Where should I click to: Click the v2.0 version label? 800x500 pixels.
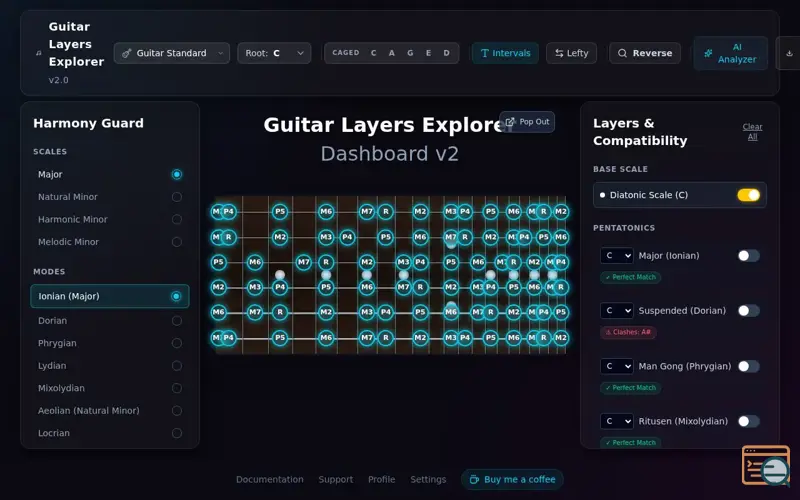(59, 80)
